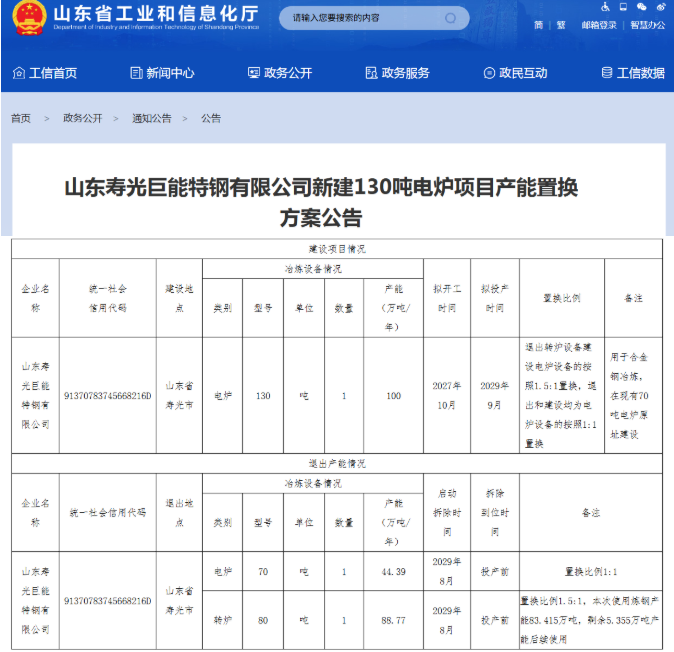Viewport: 674px width, 652px height.
Task: Click the site title 山东省工业和信息化厅
Action: coord(156,14)
